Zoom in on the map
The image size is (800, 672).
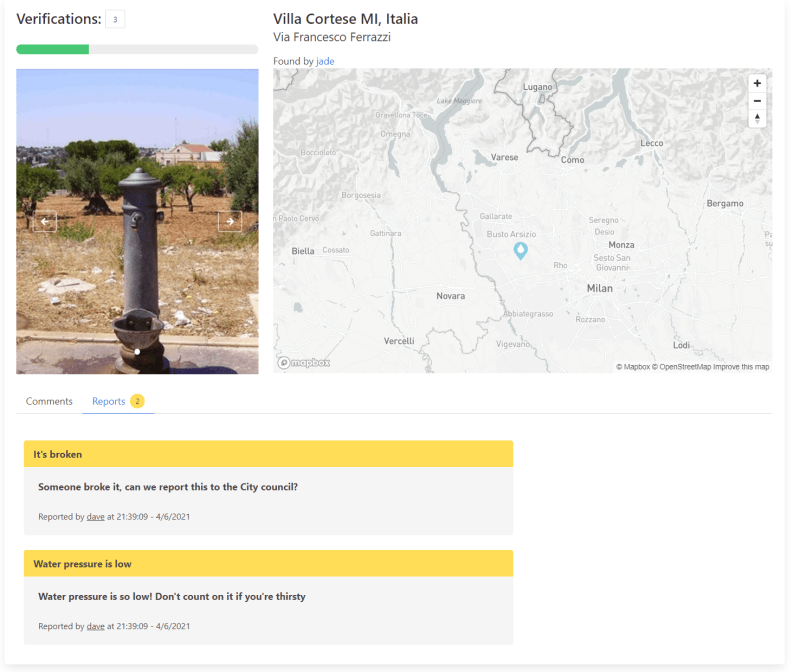(757, 83)
